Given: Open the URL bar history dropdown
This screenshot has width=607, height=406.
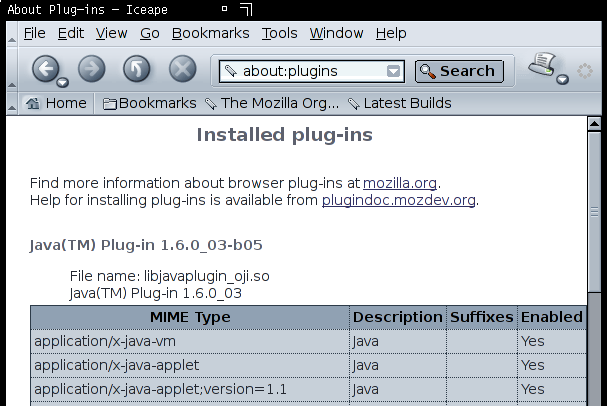Looking at the screenshot, I should tap(394, 71).
